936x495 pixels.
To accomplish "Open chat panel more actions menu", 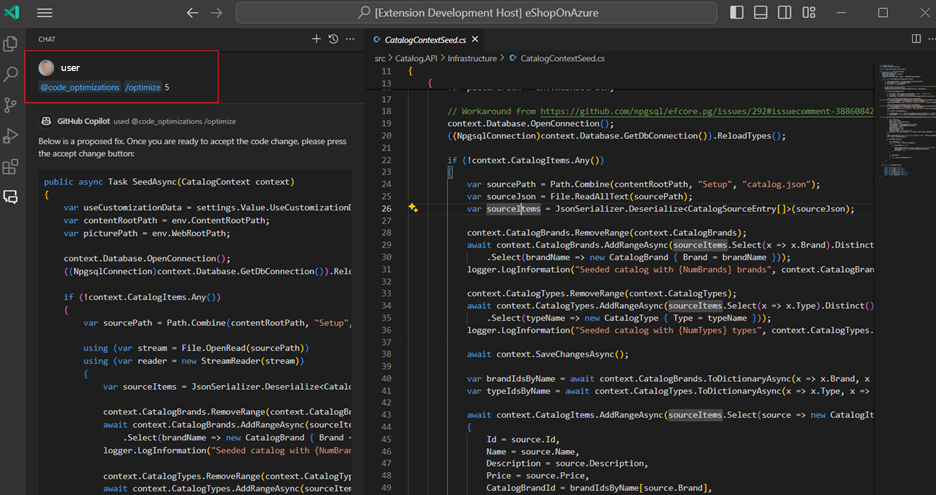I will 349,39.
